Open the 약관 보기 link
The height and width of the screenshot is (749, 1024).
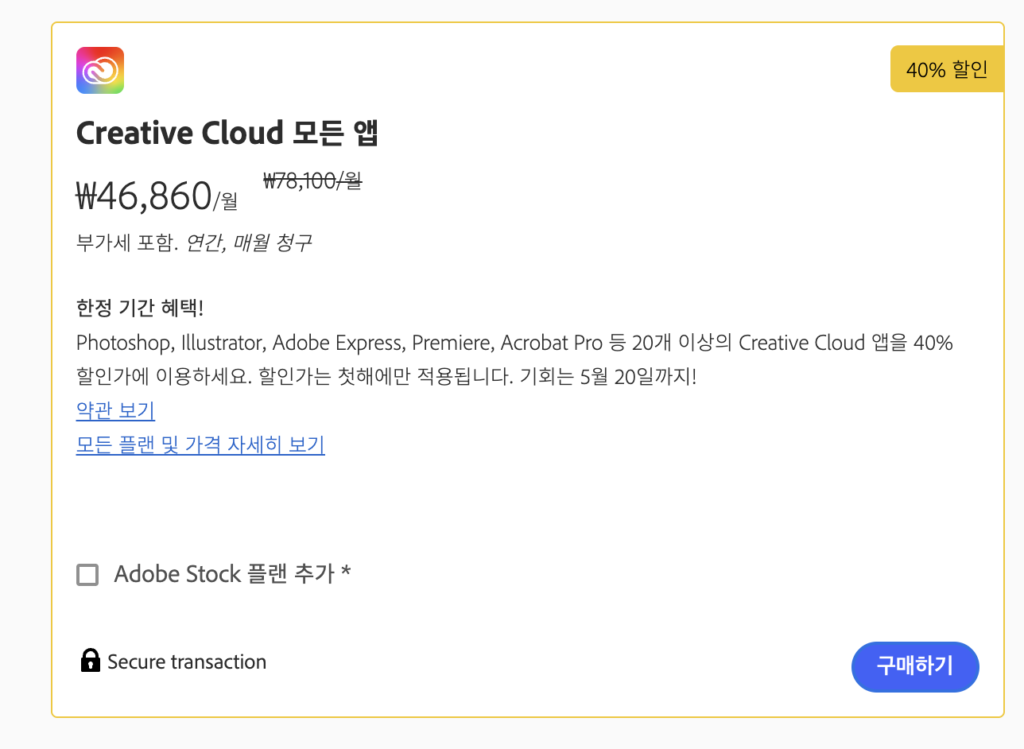[x=116, y=410]
